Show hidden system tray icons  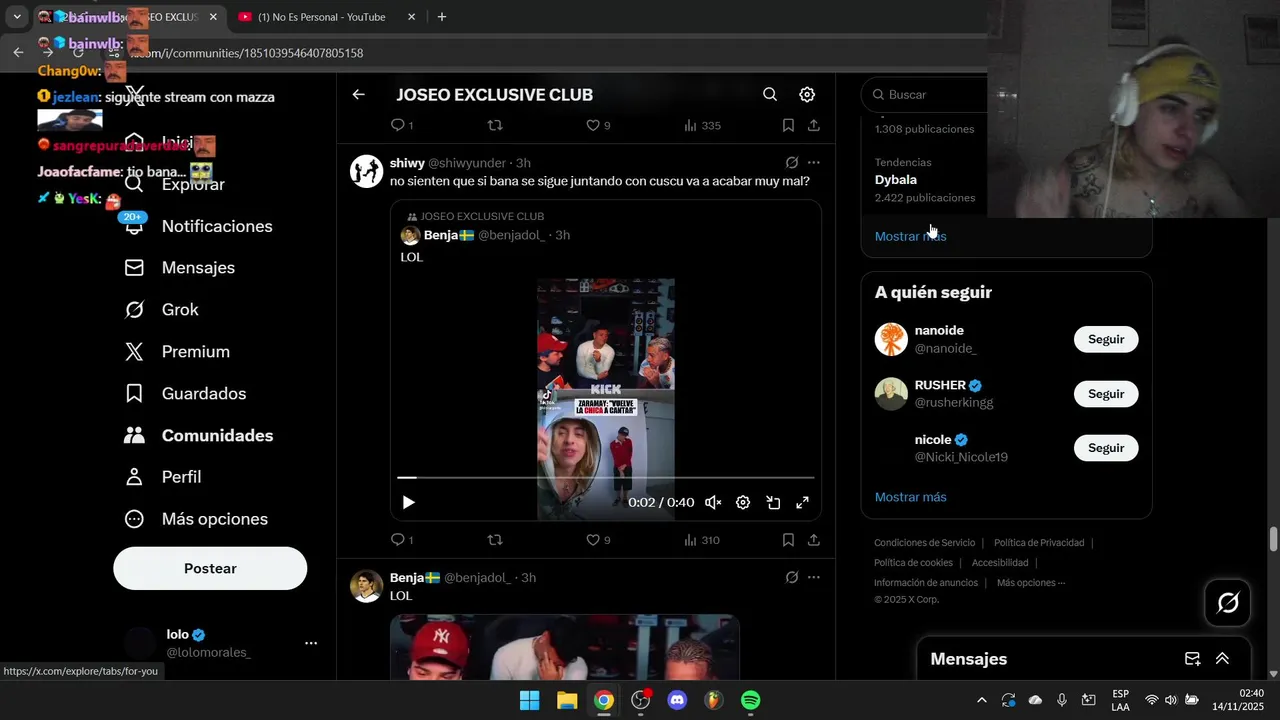981,701
